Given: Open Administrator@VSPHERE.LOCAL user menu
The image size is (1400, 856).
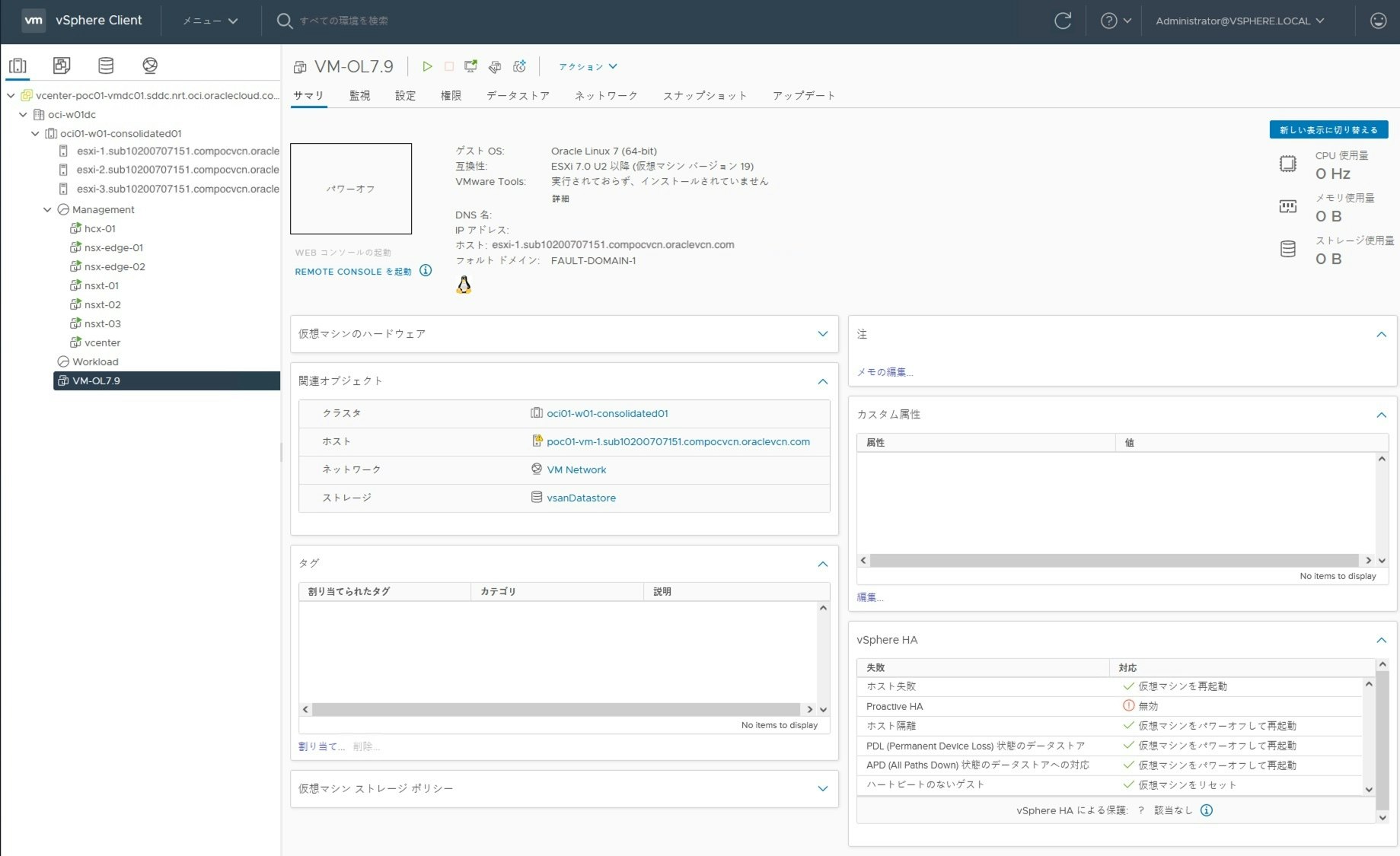Looking at the screenshot, I should click(1240, 21).
